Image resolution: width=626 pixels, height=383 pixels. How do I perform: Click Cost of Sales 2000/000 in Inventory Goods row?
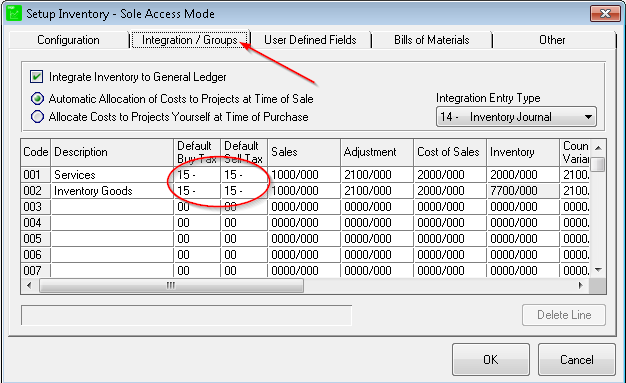click(x=450, y=191)
